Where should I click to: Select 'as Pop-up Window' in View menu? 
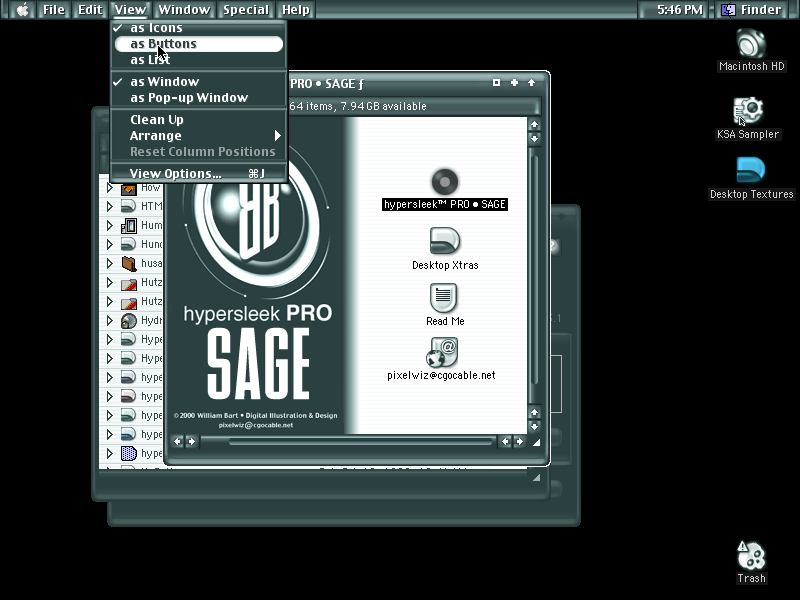coord(199,97)
